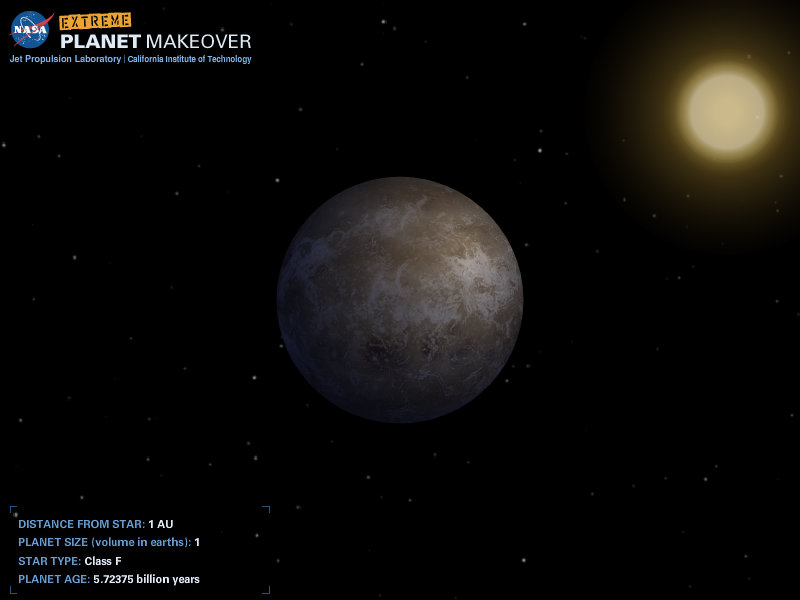Open the California Institute of Technology link
Viewport: 800px width, 600px height.
(x=189, y=59)
